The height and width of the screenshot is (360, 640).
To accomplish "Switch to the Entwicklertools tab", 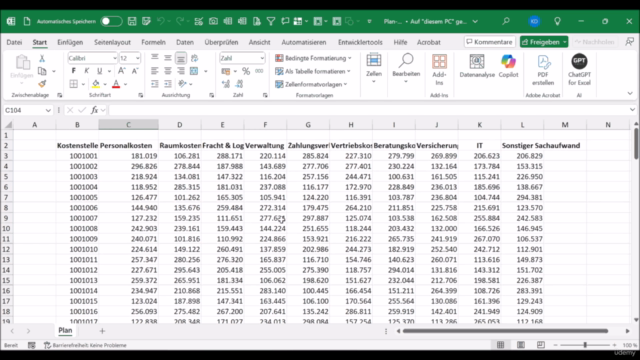I will 360,42.
